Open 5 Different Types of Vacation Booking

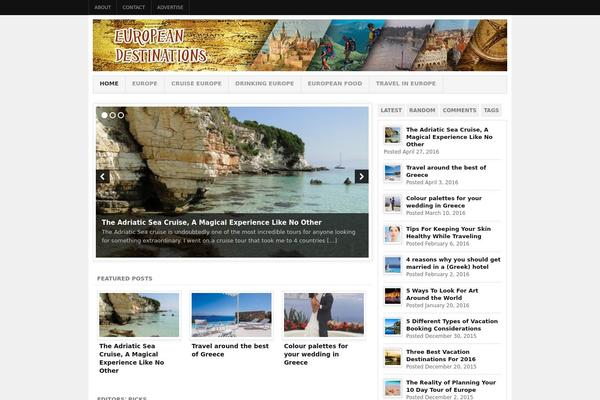[452, 325]
